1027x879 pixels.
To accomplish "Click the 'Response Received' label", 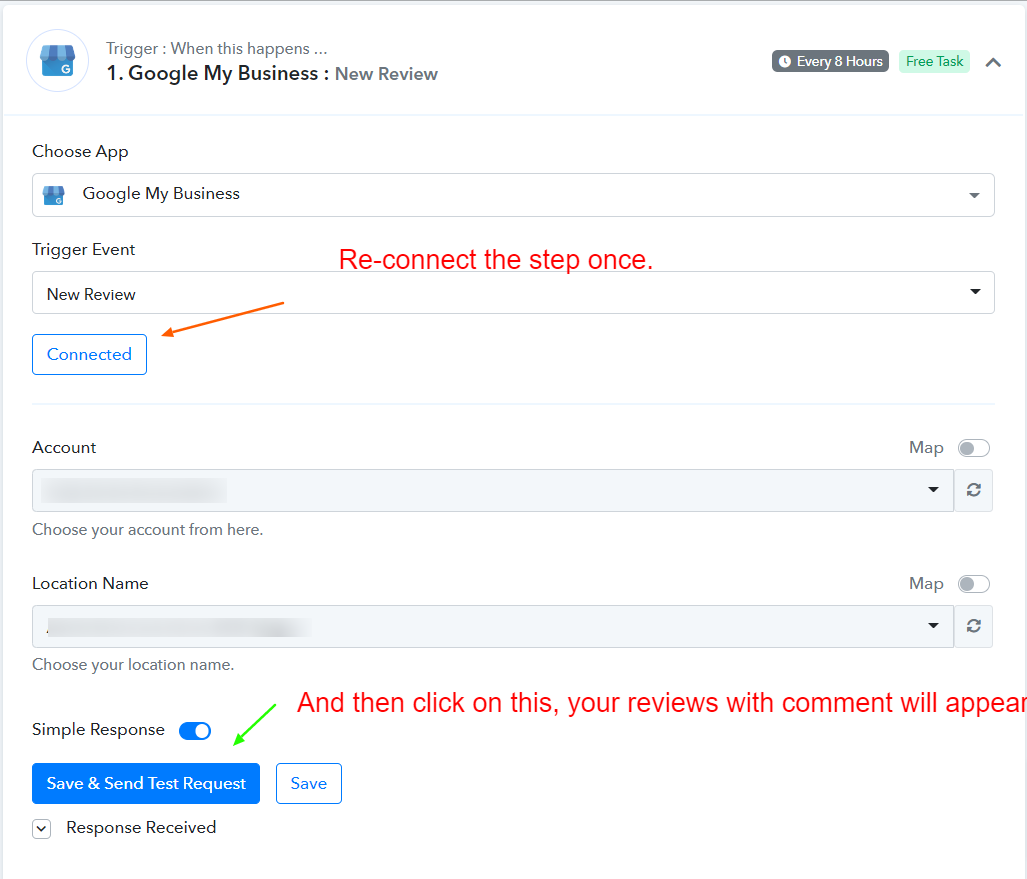I will pos(141,827).
